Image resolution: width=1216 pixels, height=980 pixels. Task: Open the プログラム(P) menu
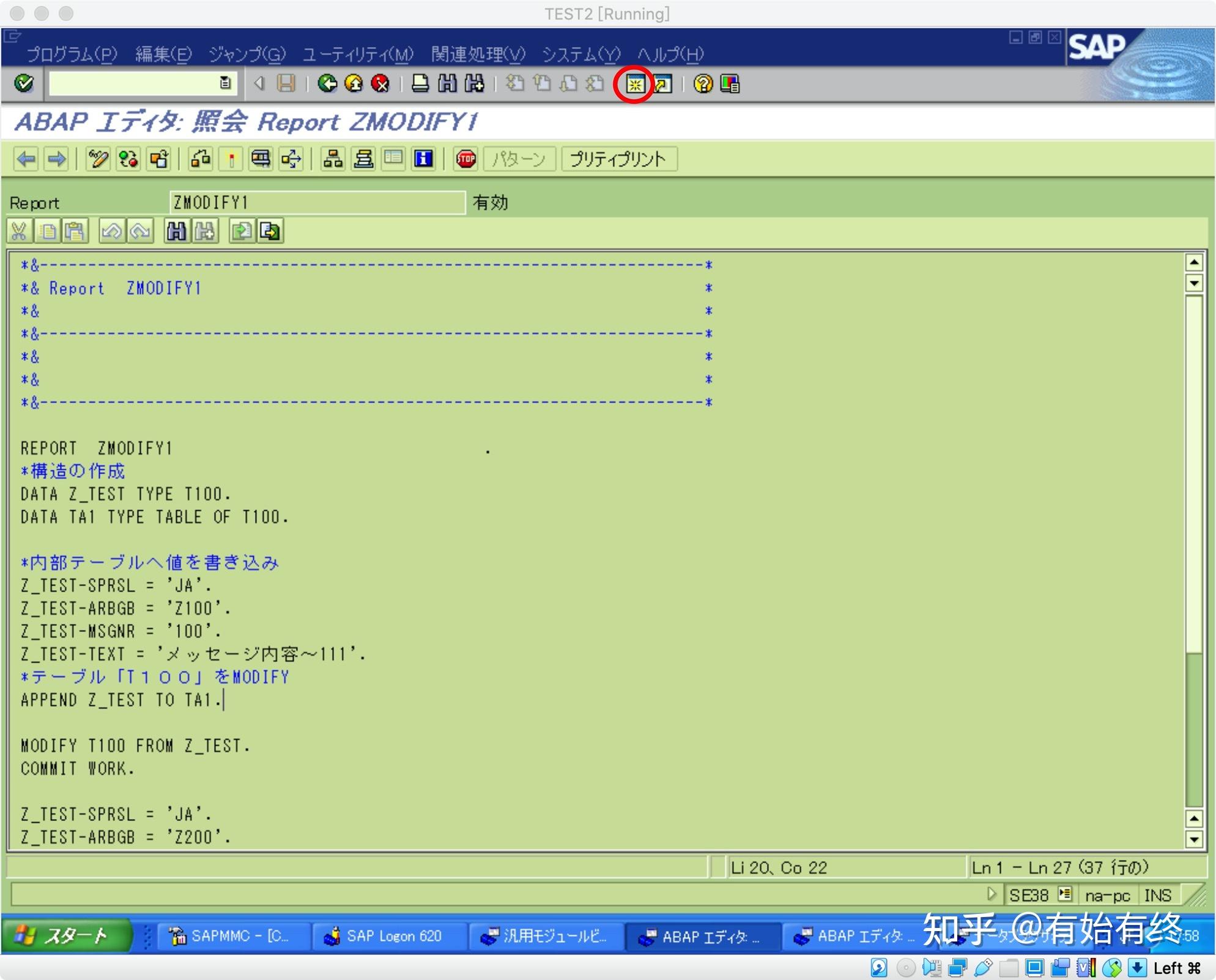tap(70, 54)
